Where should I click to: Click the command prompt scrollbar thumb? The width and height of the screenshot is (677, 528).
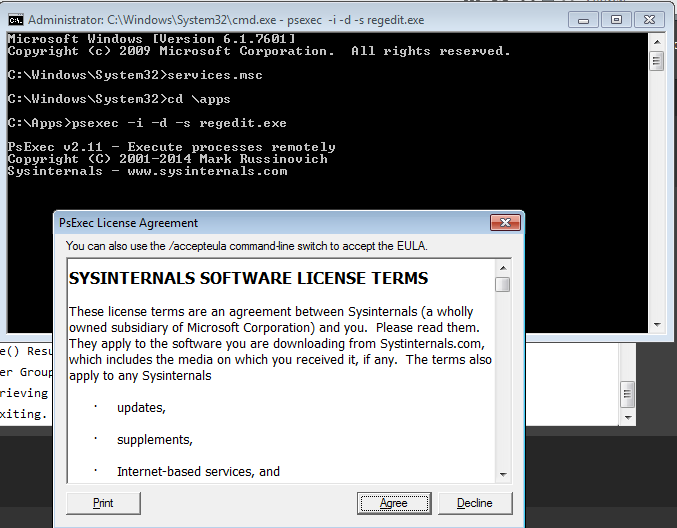(x=656, y=61)
